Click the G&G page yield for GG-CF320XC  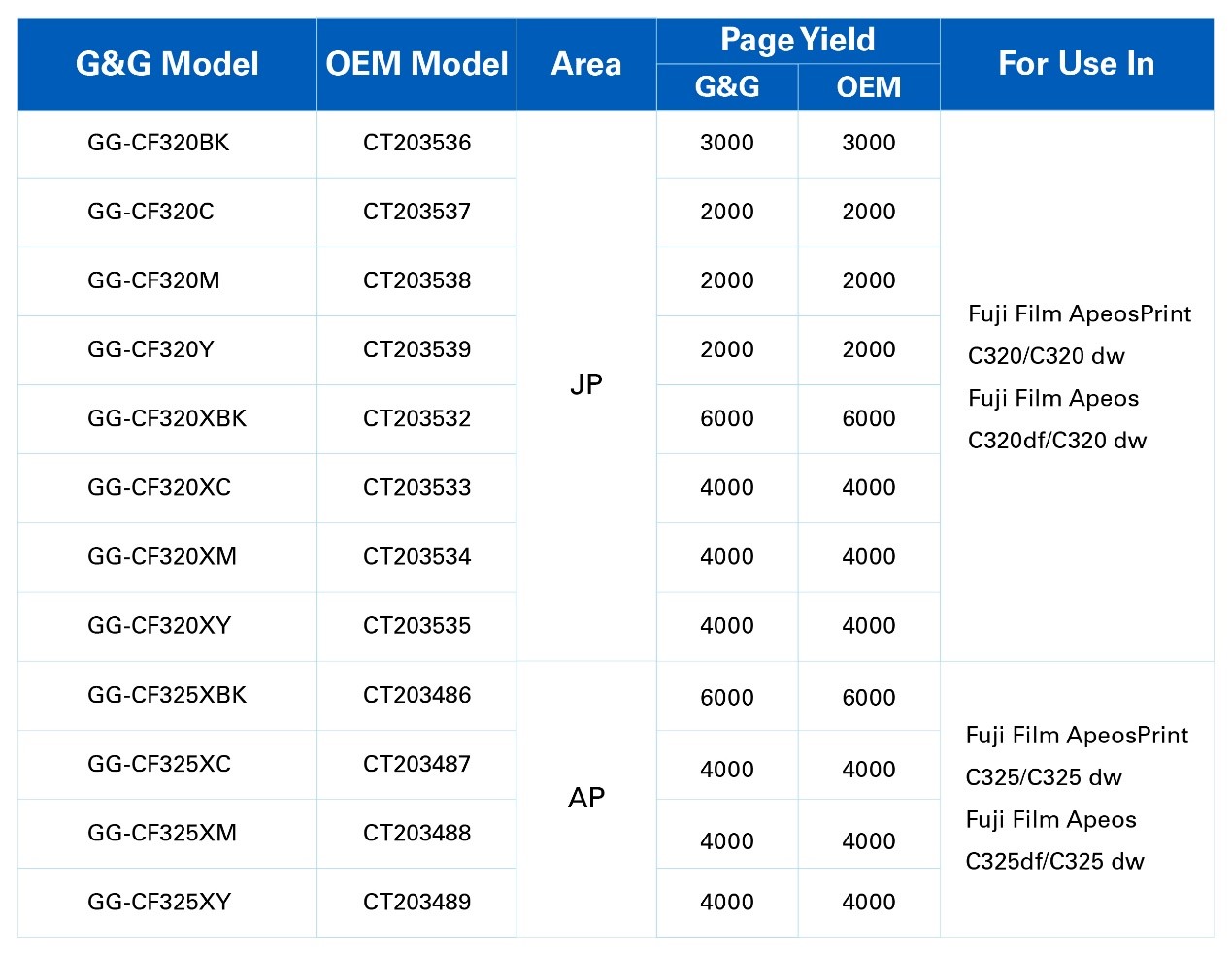click(727, 487)
